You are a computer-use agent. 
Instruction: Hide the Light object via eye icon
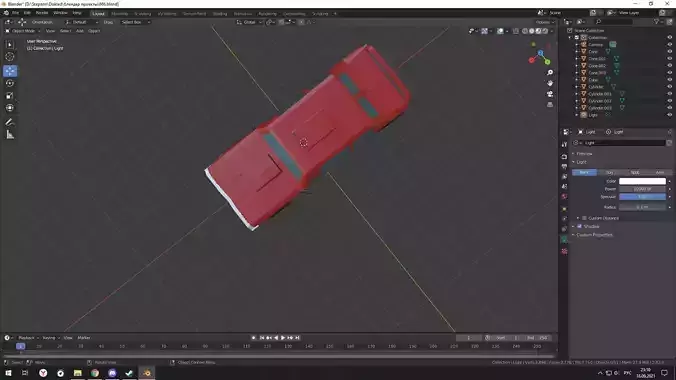tap(670, 115)
